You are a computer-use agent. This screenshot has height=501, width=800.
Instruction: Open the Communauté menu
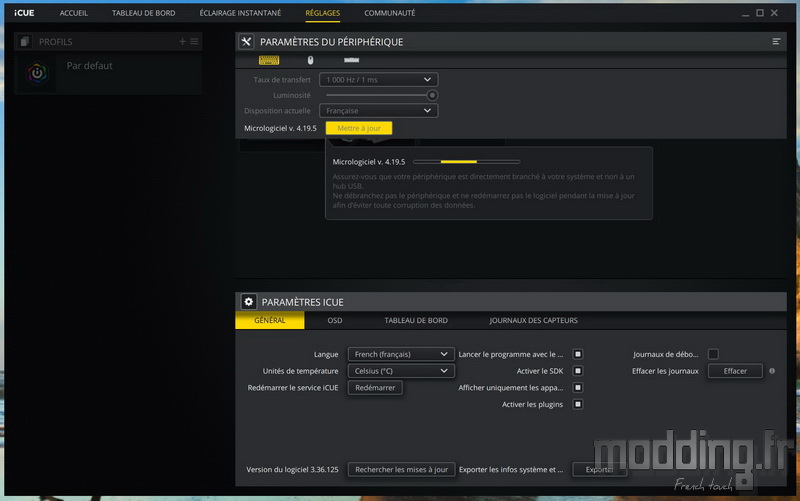[389, 13]
